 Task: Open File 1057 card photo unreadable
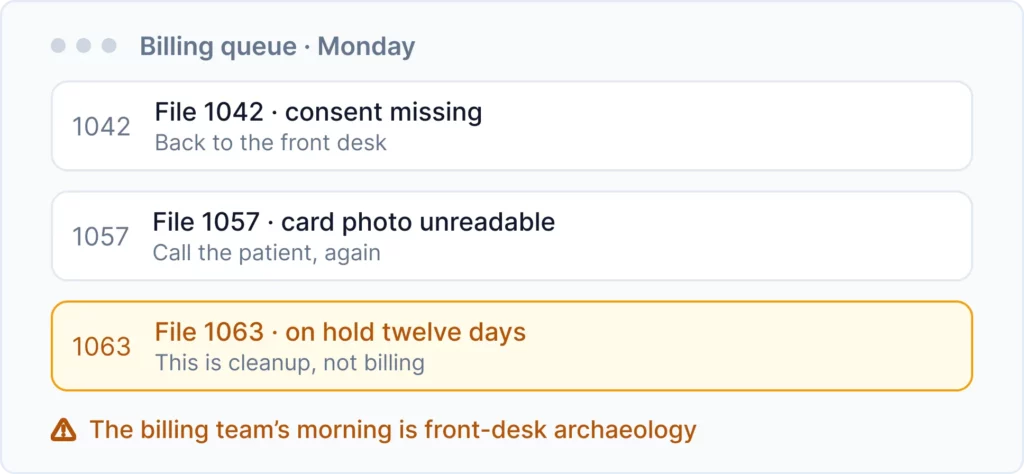click(x=512, y=236)
